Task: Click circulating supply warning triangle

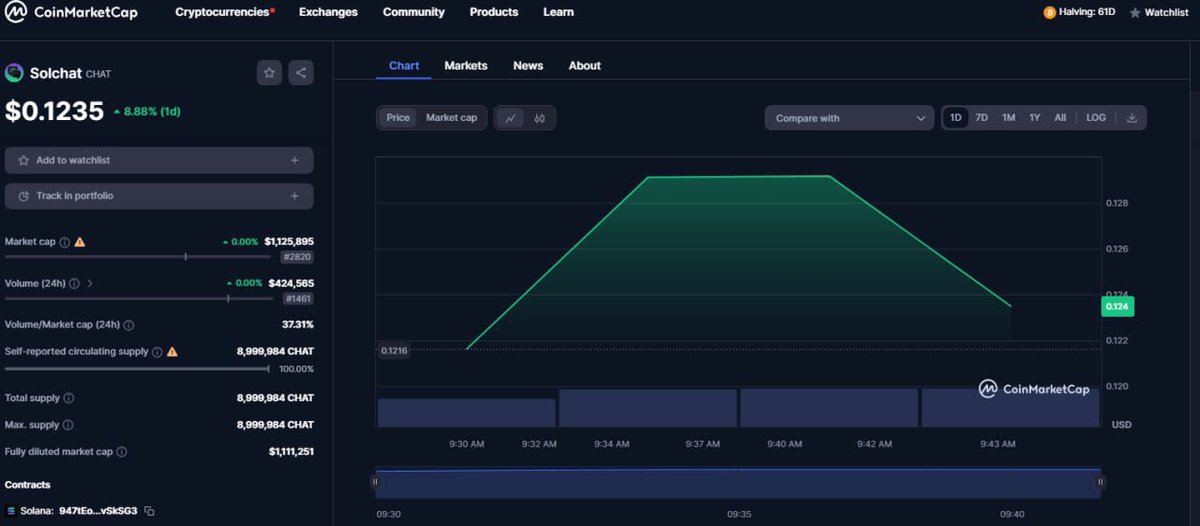Action: point(172,352)
